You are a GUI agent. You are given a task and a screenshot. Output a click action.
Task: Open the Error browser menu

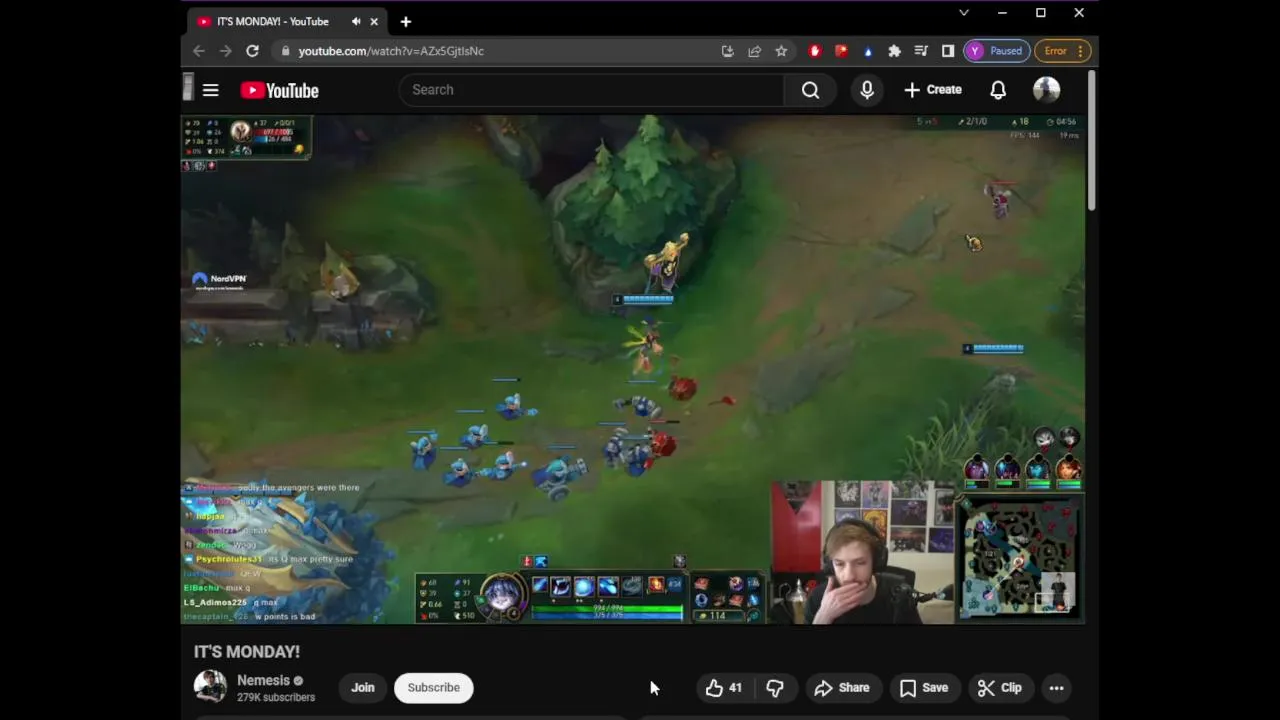[1063, 51]
